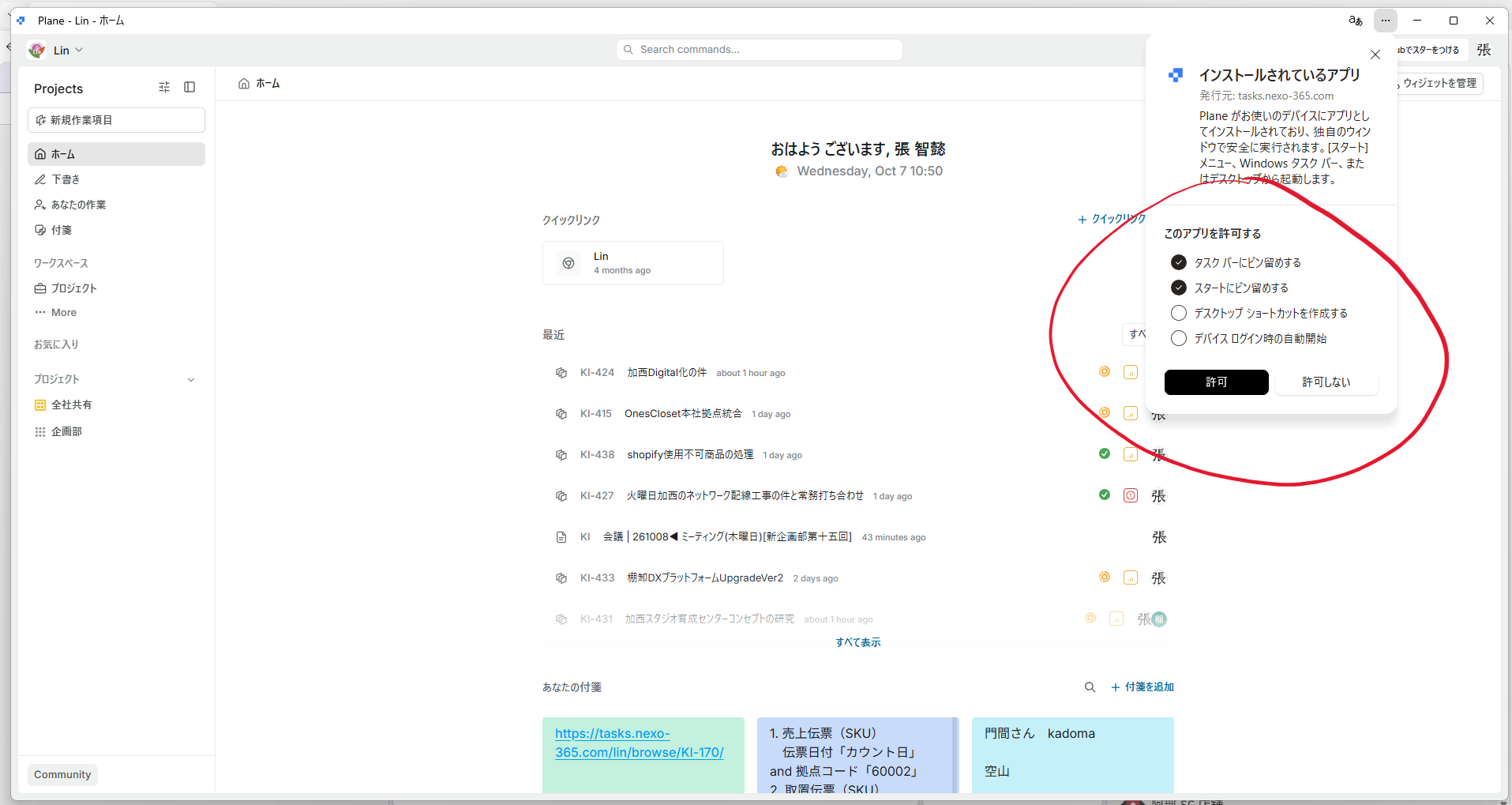Uncheck タスク バーにピン留めする option

[1179, 262]
